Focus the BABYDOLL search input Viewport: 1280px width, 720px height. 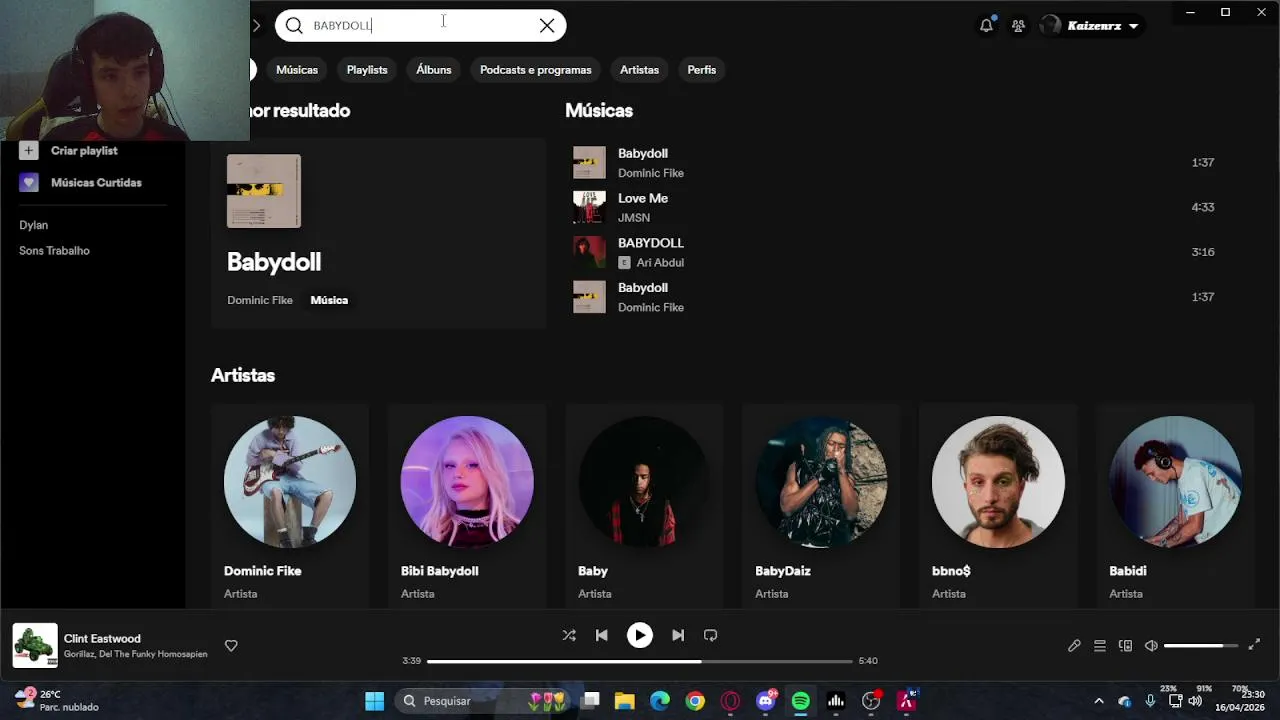pos(420,26)
